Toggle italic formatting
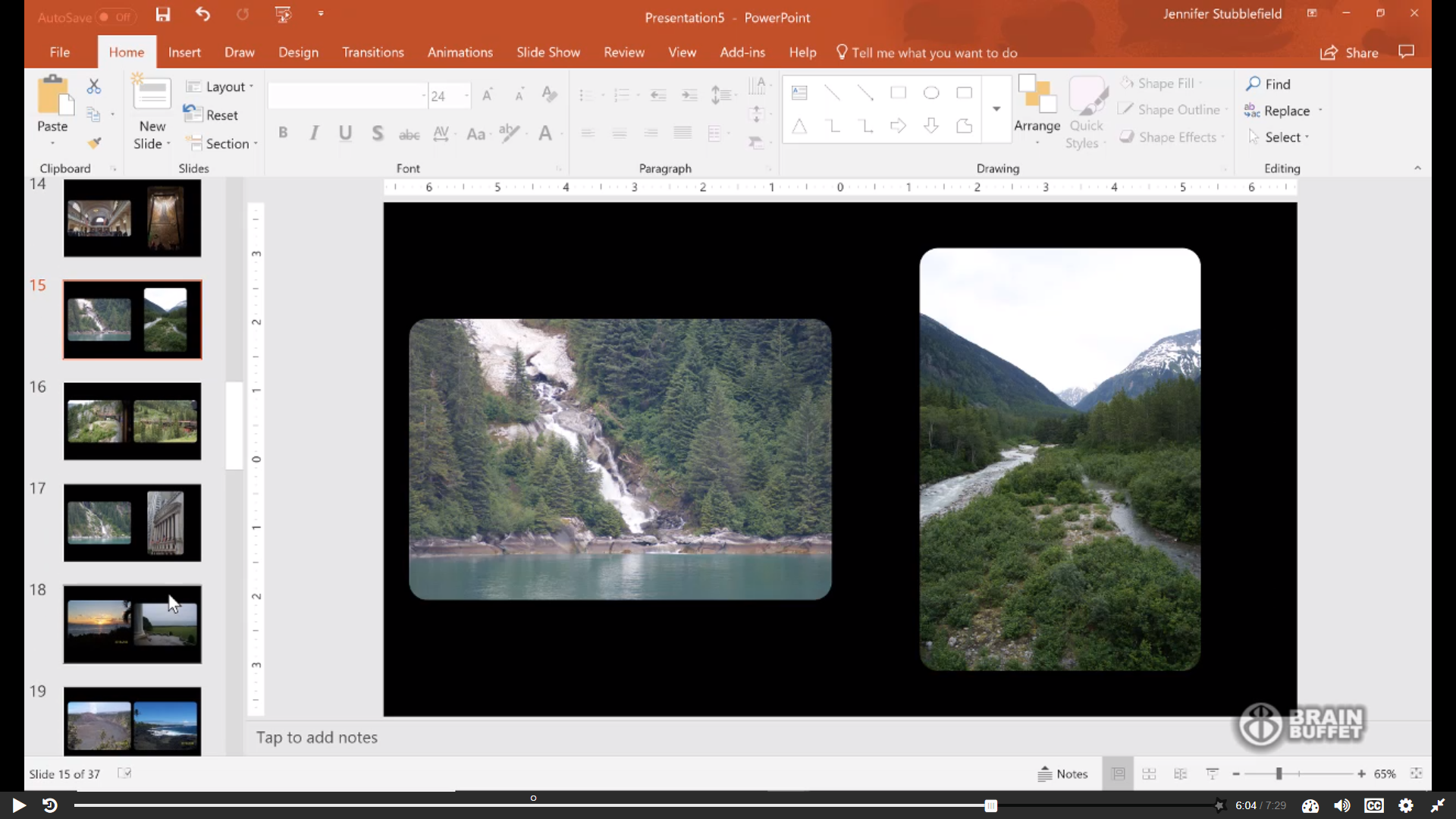This screenshot has width=1456, height=819. [x=314, y=132]
